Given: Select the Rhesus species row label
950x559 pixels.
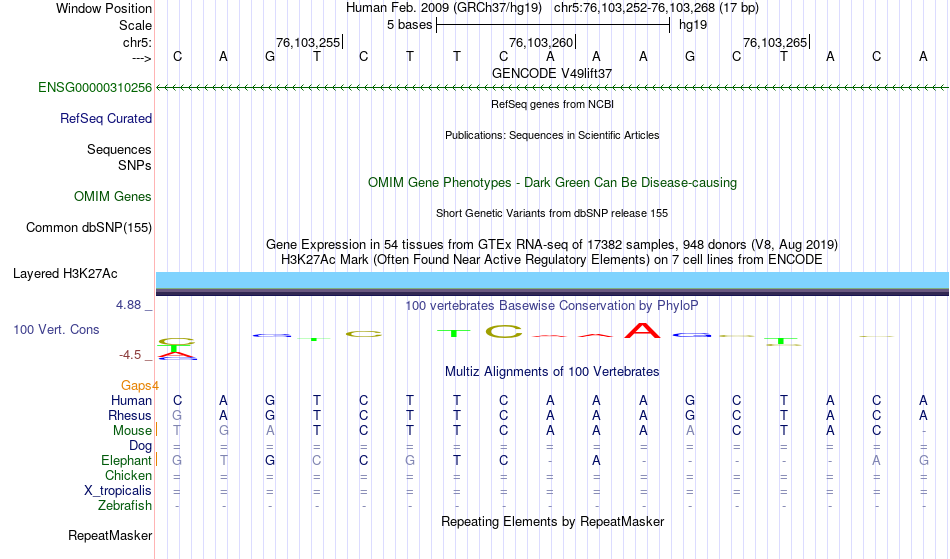Looking at the screenshot, I should [130, 416].
